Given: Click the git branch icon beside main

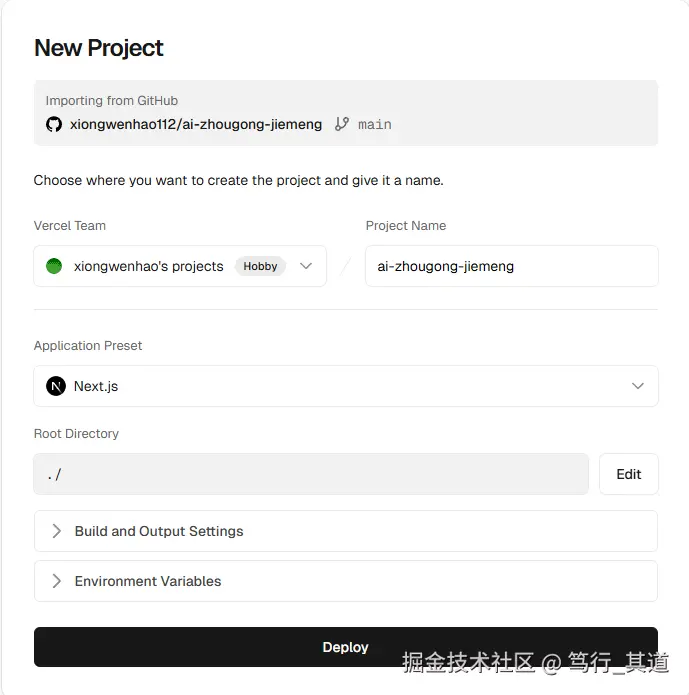Looking at the screenshot, I should (x=342, y=124).
